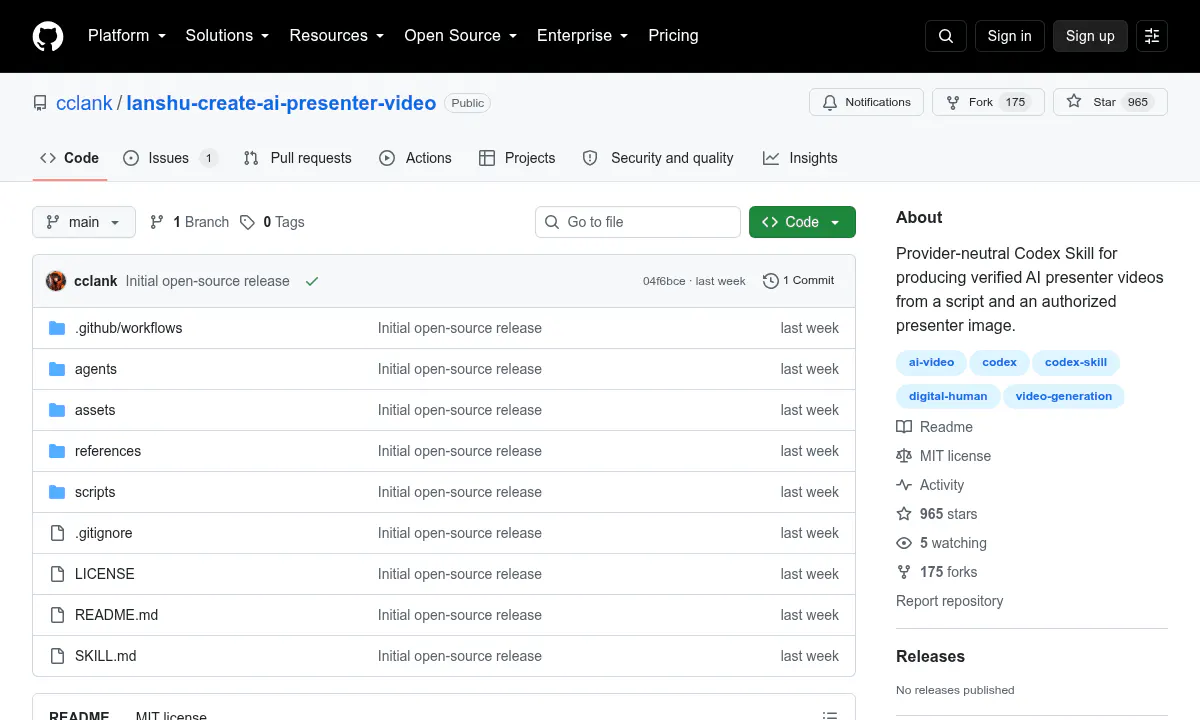The image size is (1200, 720).
Task: Open the .gitignore file
Action: [104, 533]
